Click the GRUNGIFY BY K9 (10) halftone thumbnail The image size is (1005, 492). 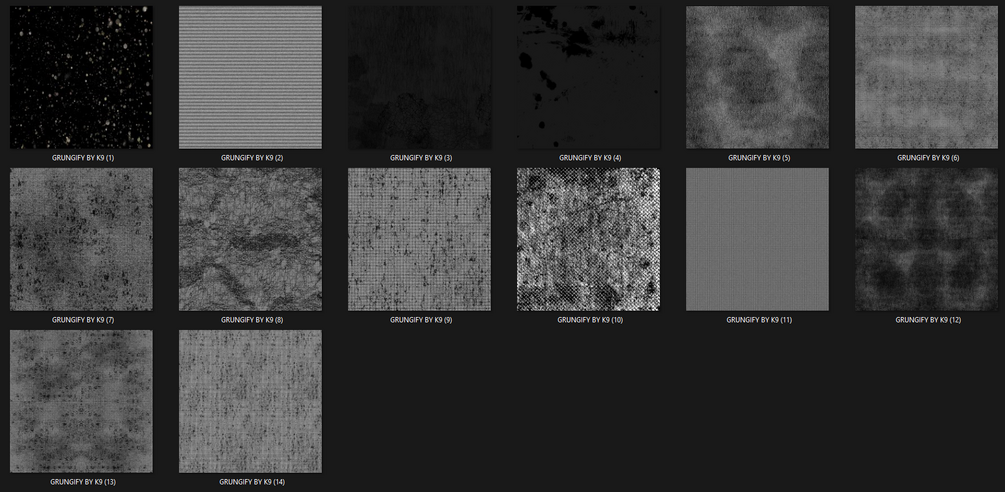click(588, 240)
